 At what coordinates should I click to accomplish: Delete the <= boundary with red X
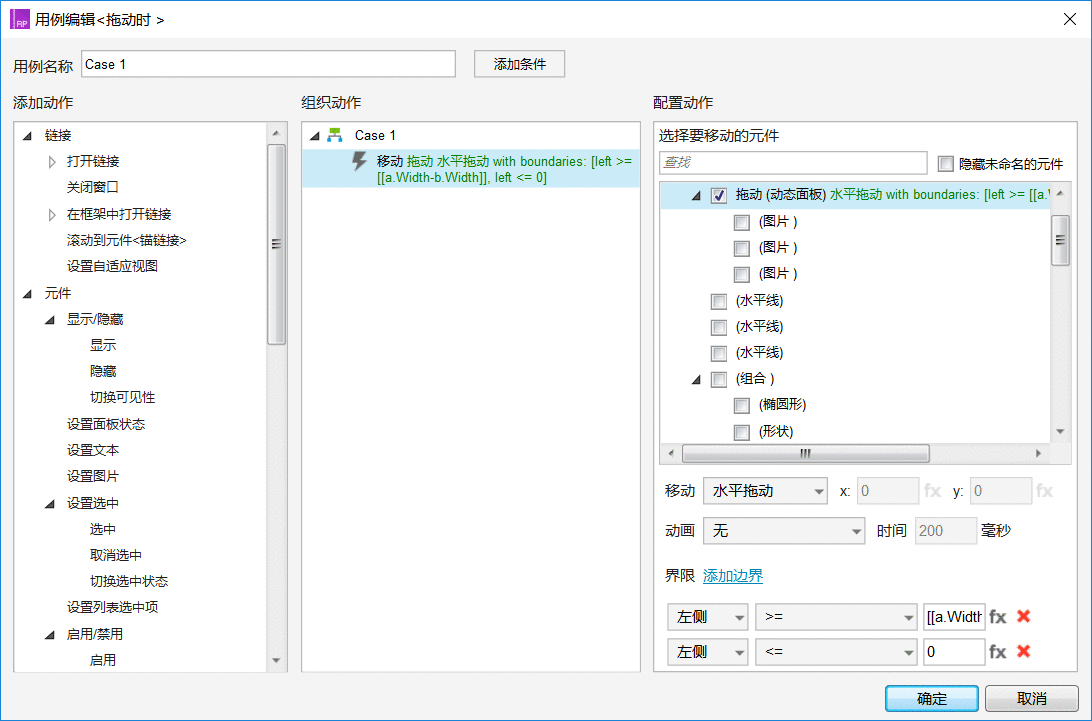1024,651
